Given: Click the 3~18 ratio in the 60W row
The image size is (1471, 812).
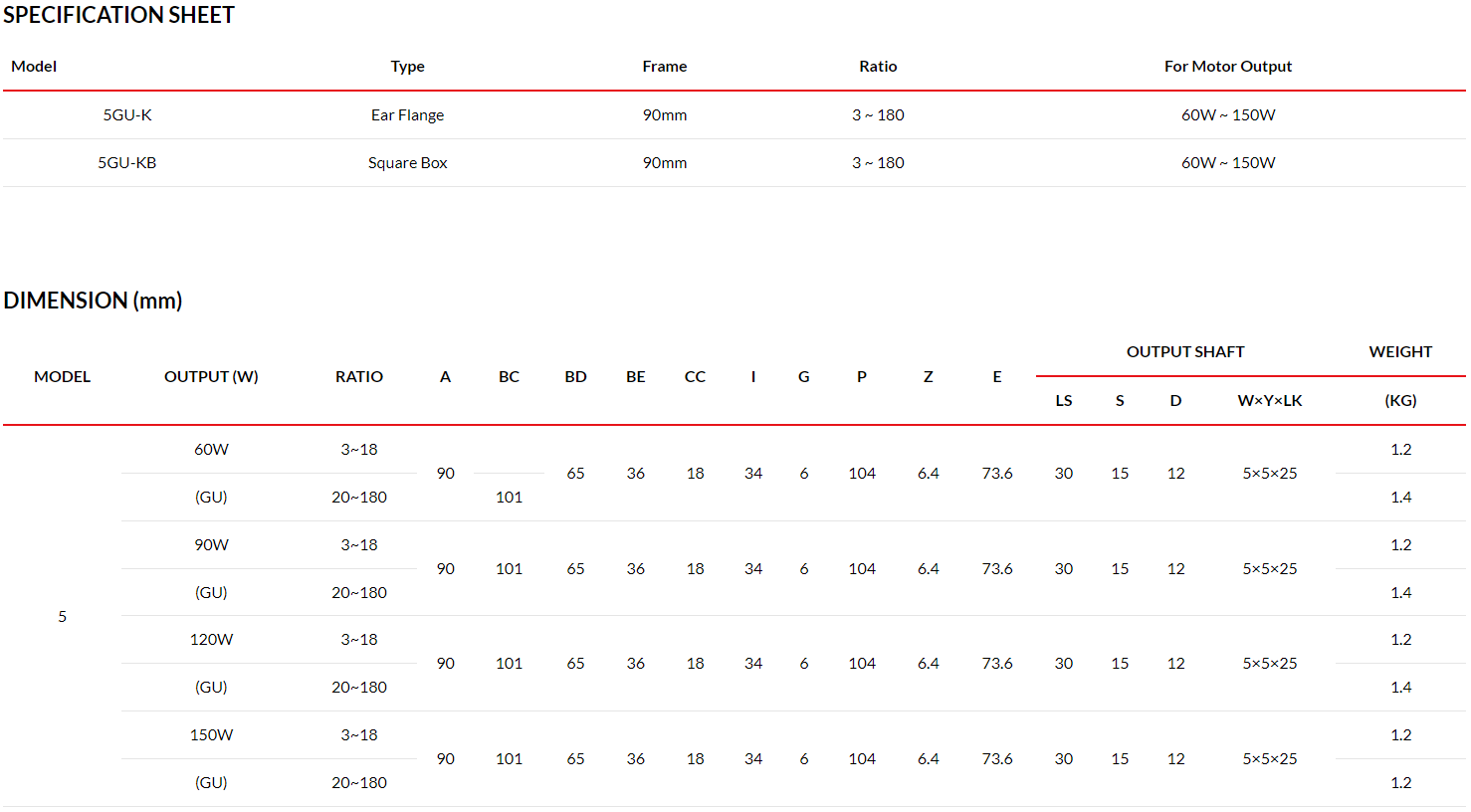Looking at the screenshot, I should (359, 450).
